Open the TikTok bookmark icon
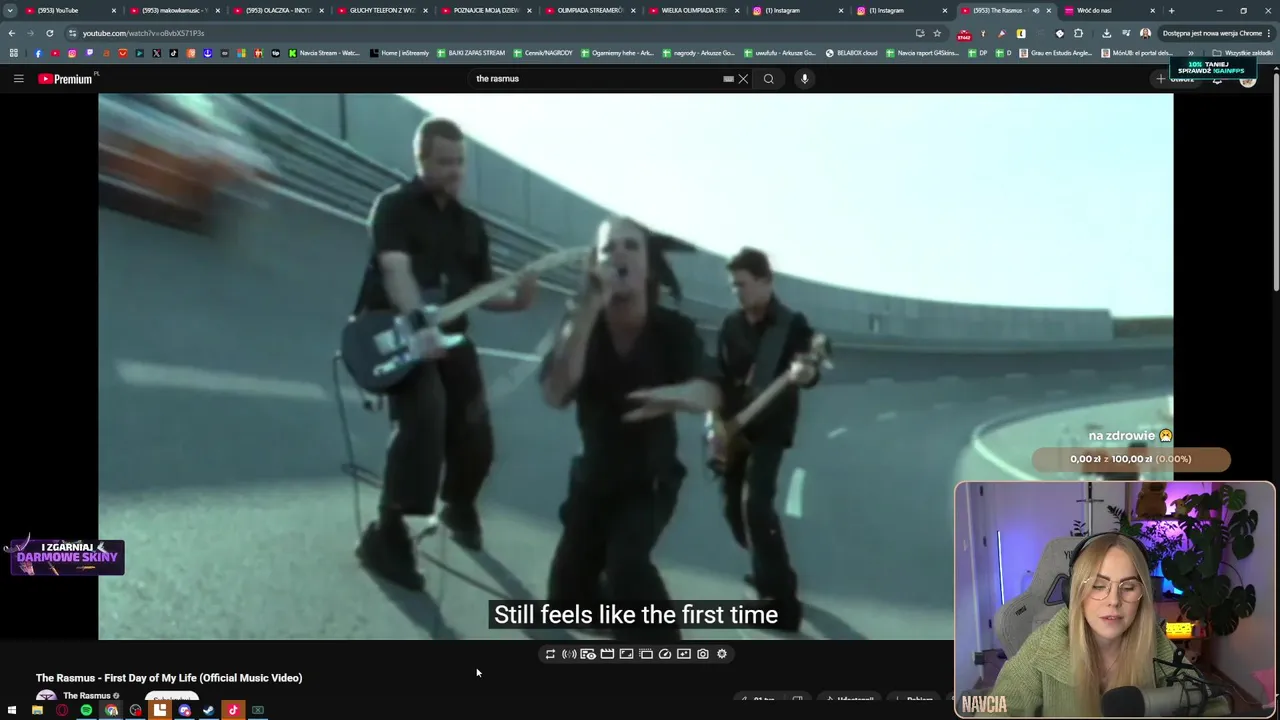The height and width of the screenshot is (720, 1280). (173, 53)
